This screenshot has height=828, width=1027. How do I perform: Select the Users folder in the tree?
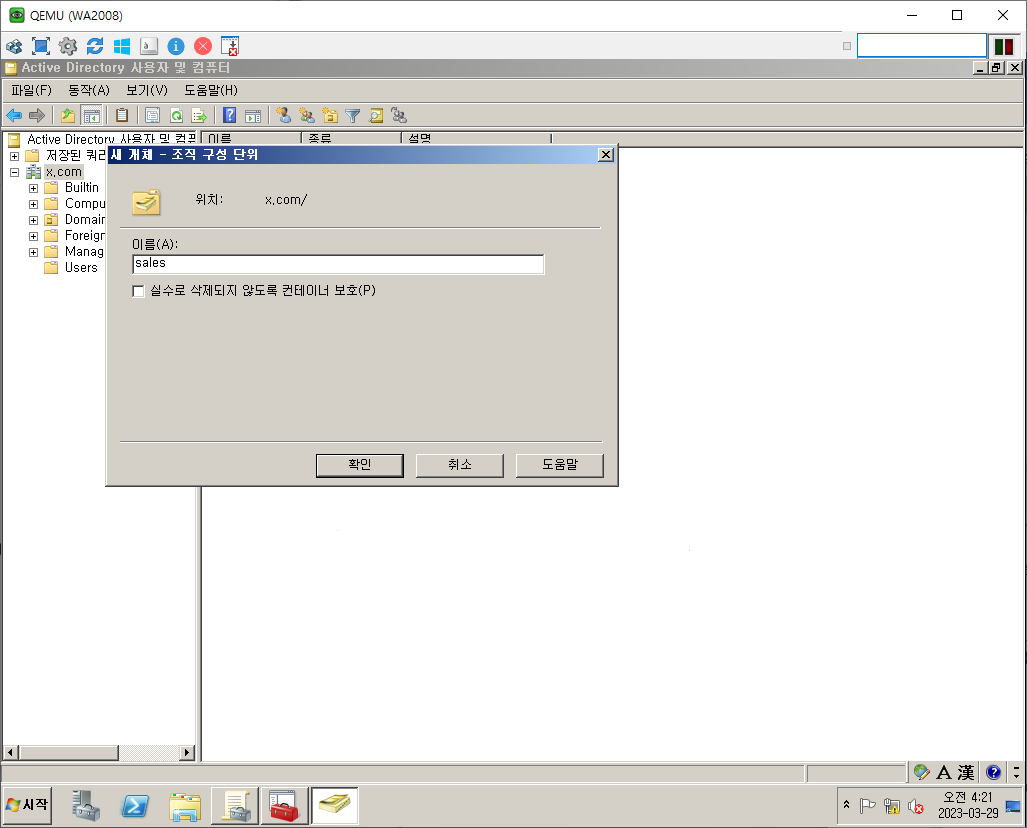click(x=81, y=268)
